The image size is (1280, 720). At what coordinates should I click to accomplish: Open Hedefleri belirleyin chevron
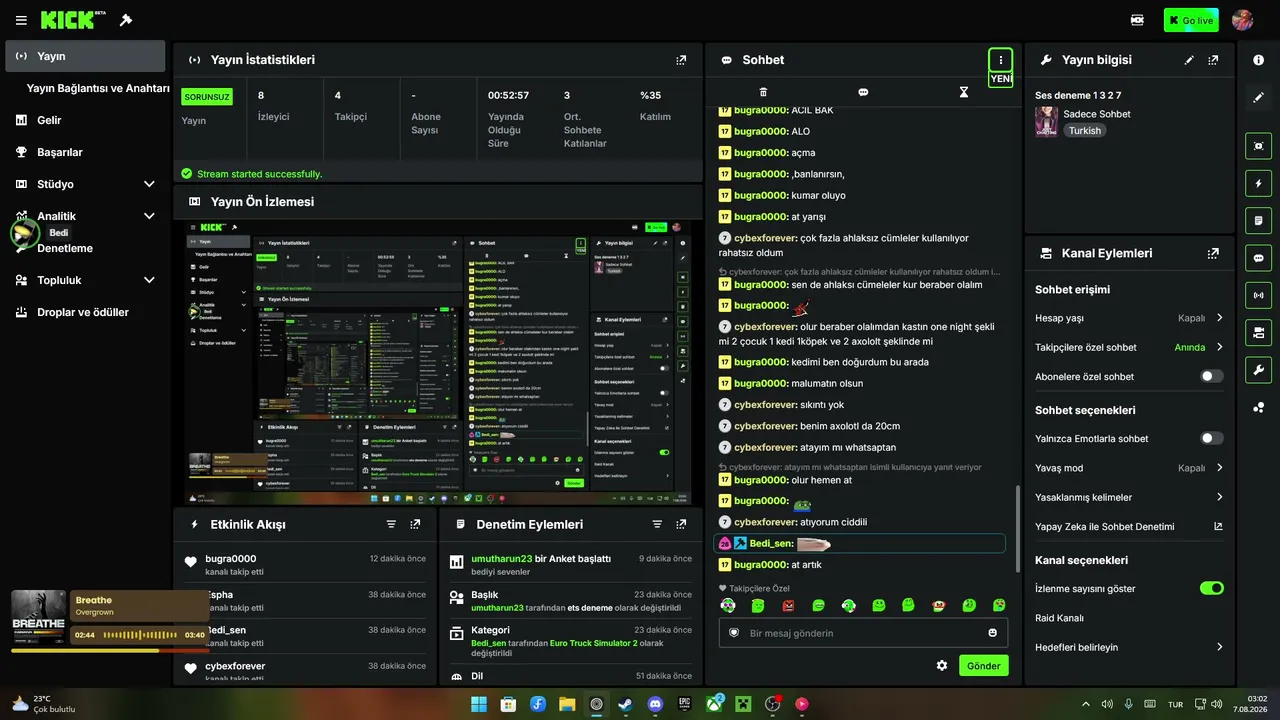point(1219,647)
